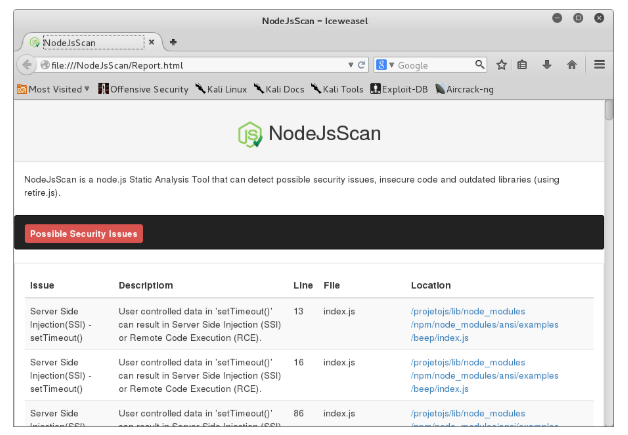Screen dimensions: 628x435
Task: Click the Issue column header
Action: pos(42,285)
